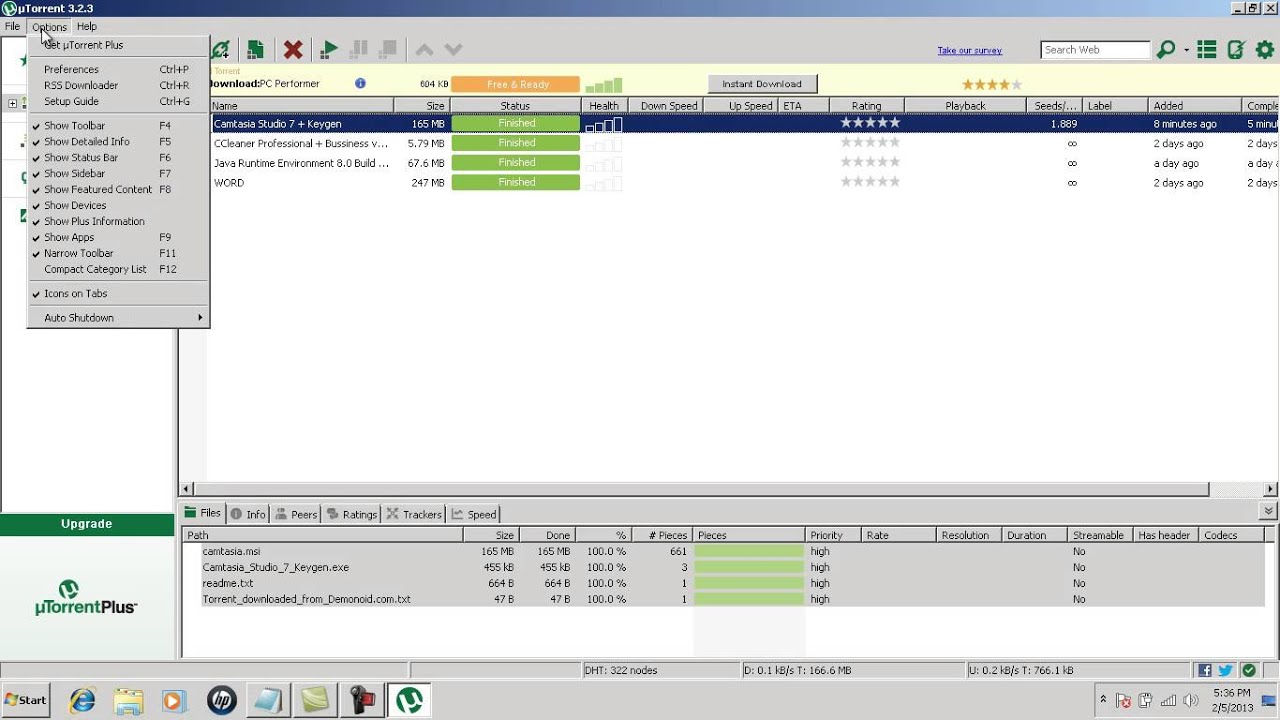This screenshot has height=720, width=1280.
Task: Expand the Auto Shutdown submenu
Action: 118,318
